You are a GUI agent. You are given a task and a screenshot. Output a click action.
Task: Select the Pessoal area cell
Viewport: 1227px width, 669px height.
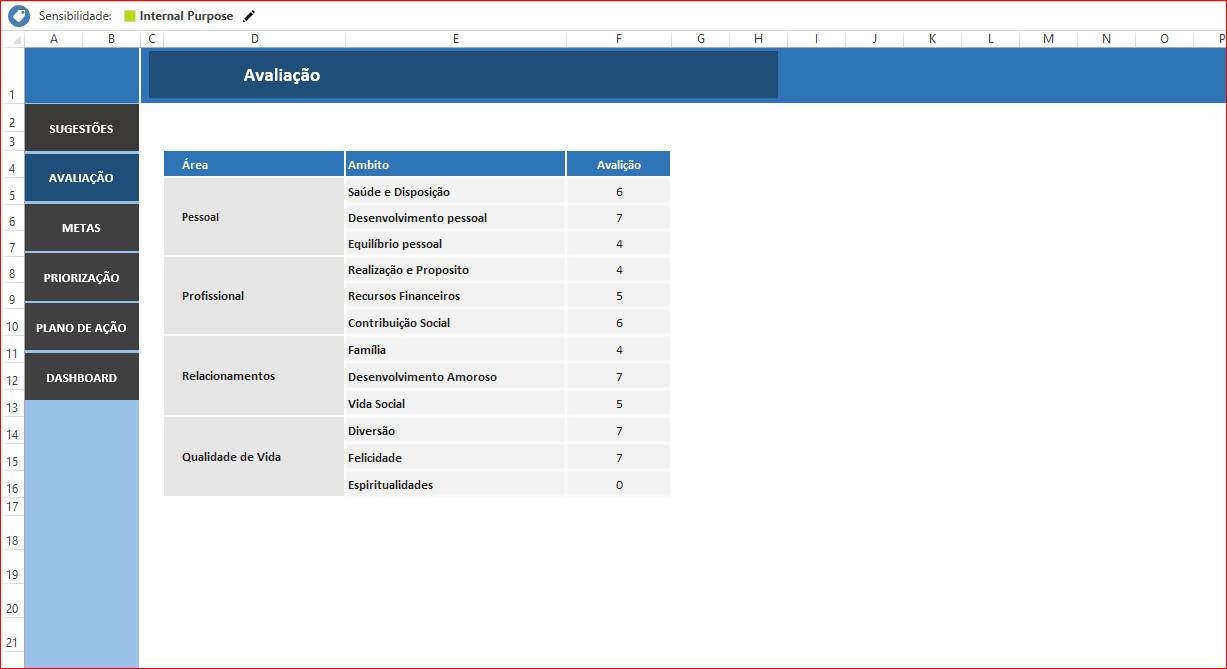coord(254,217)
